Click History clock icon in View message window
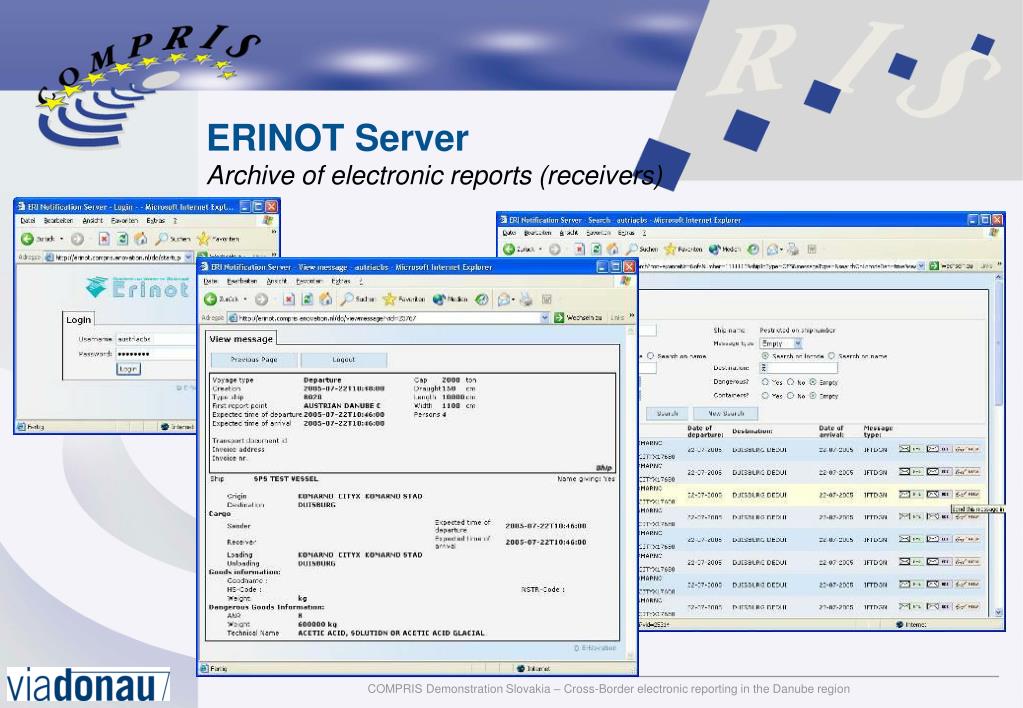 [481, 299]
